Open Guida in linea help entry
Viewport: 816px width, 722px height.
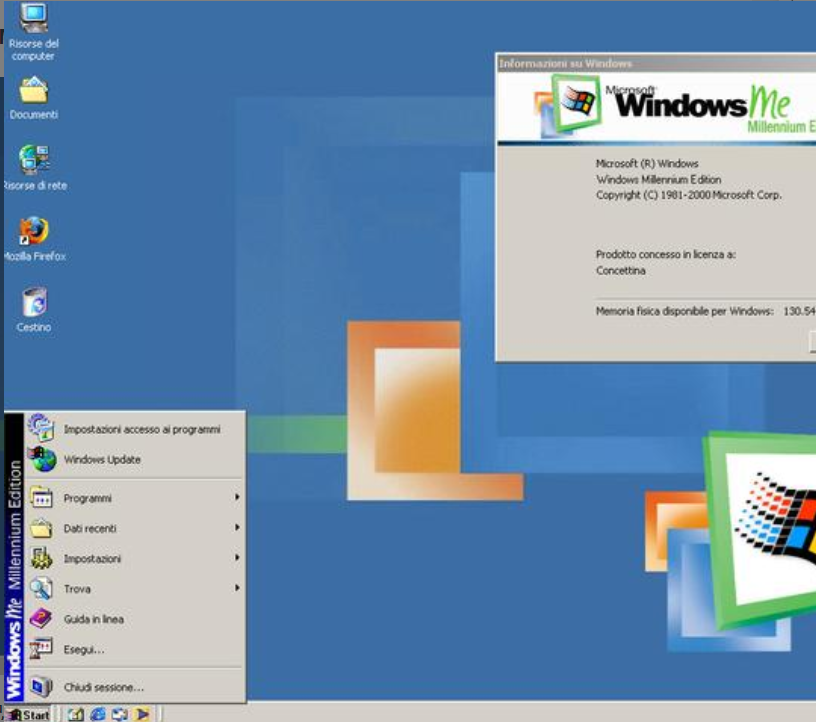point(93,619)
